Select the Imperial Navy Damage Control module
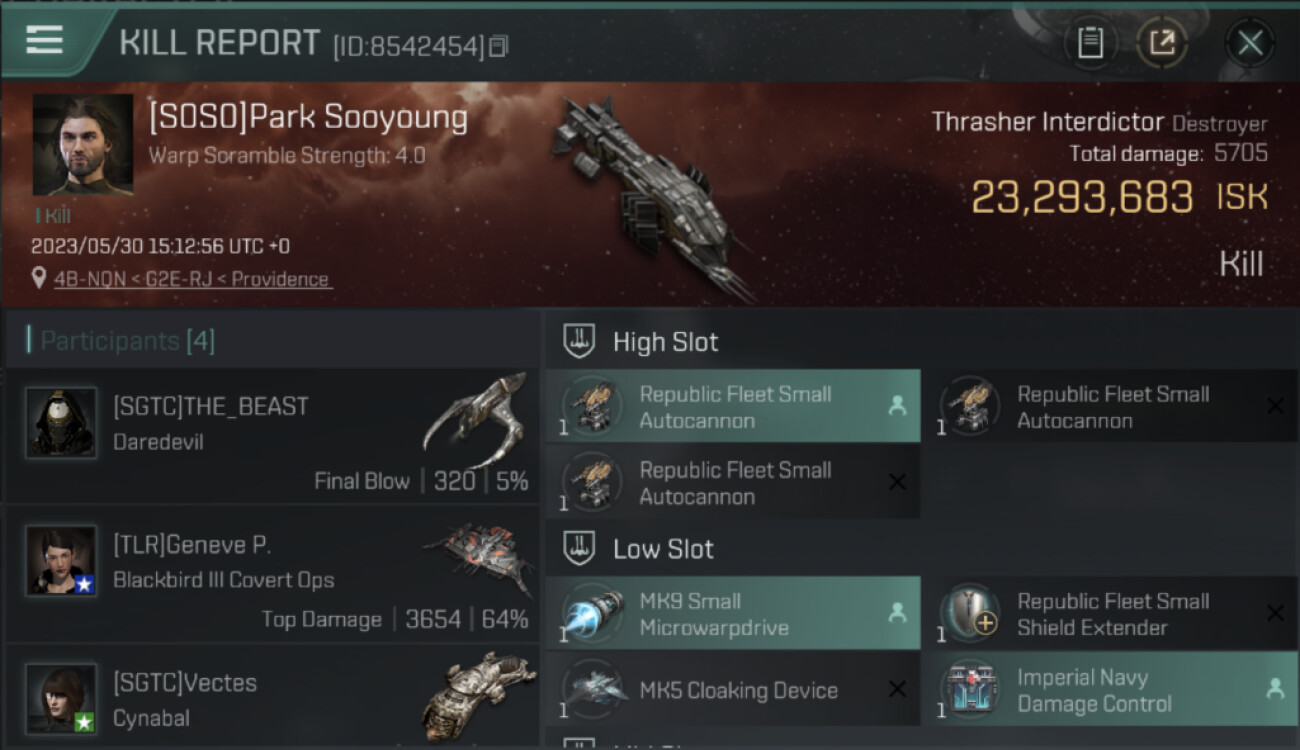Screen dimensions: 1300x750 pyautogui.click(x=1111, y=688)
